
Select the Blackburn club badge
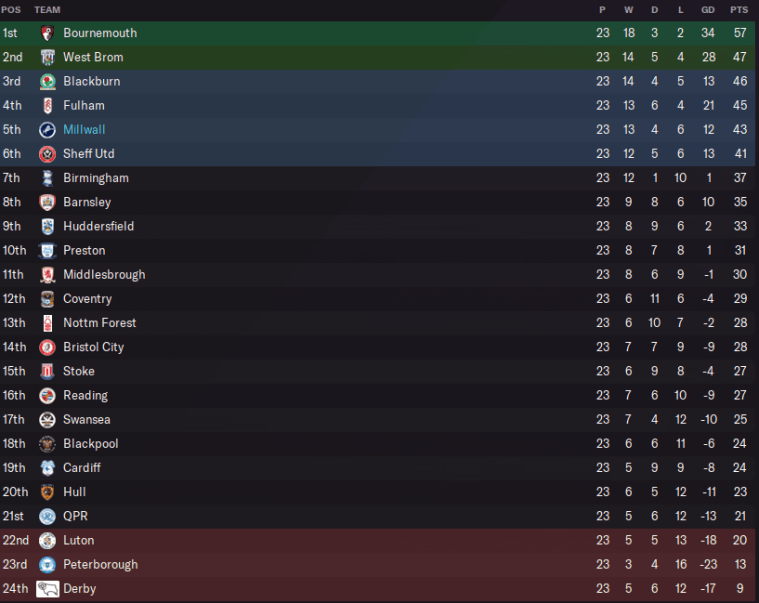pos(47,81)
